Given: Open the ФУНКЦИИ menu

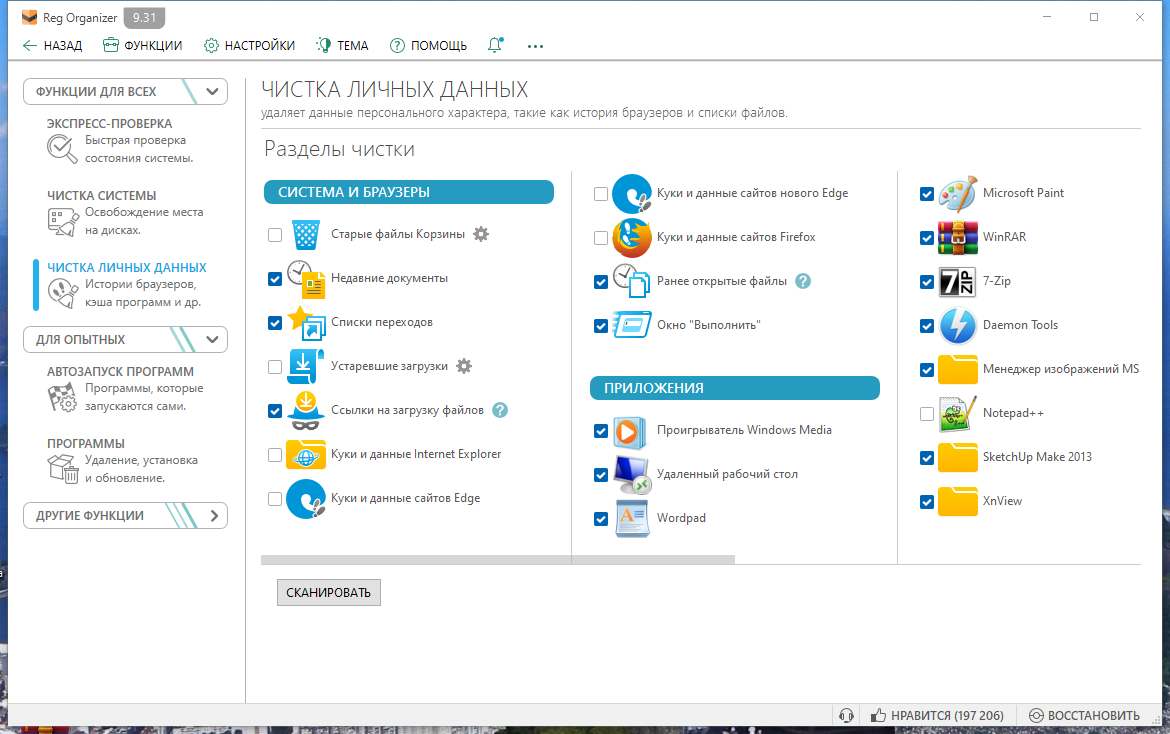Looking at the screenshot, I should coord(143,46).
